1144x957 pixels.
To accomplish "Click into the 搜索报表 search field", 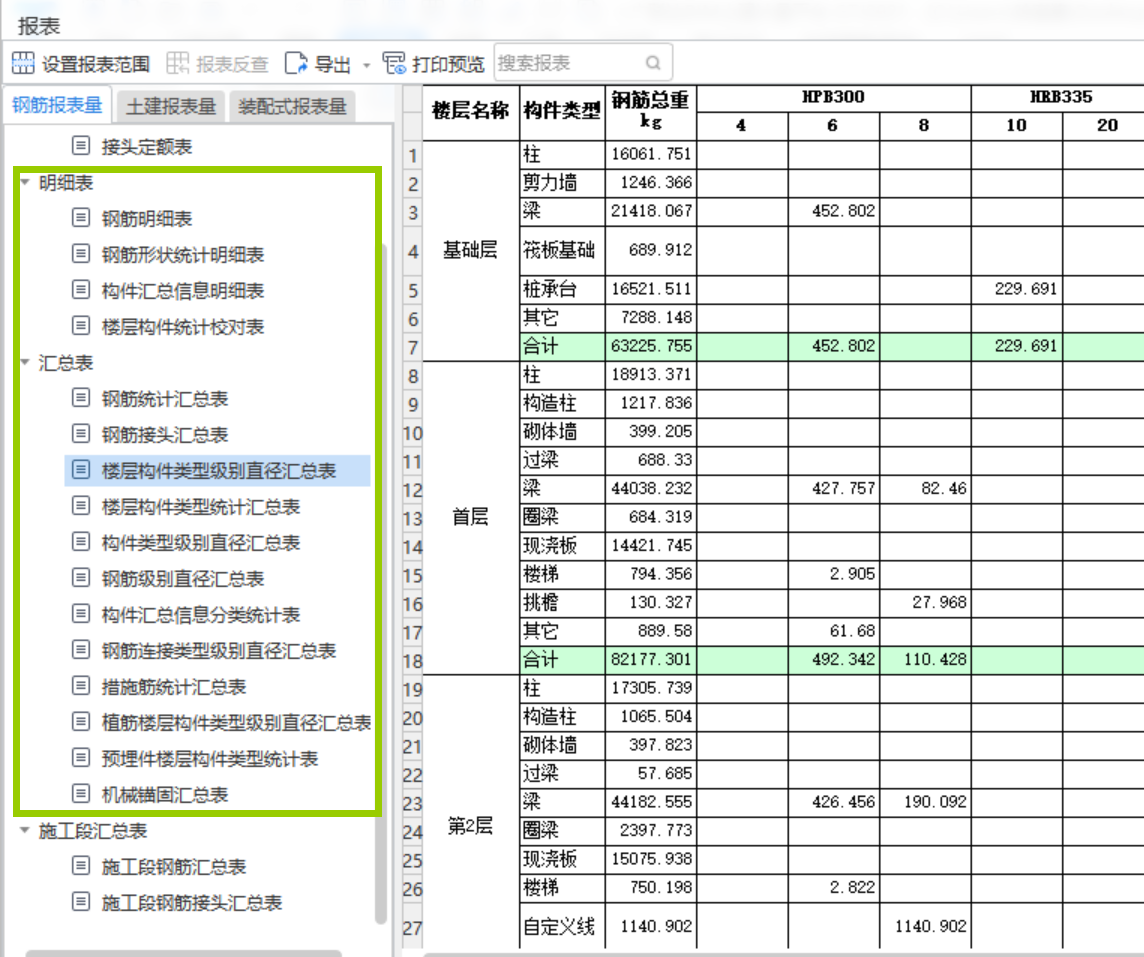I will click(583, 63).
